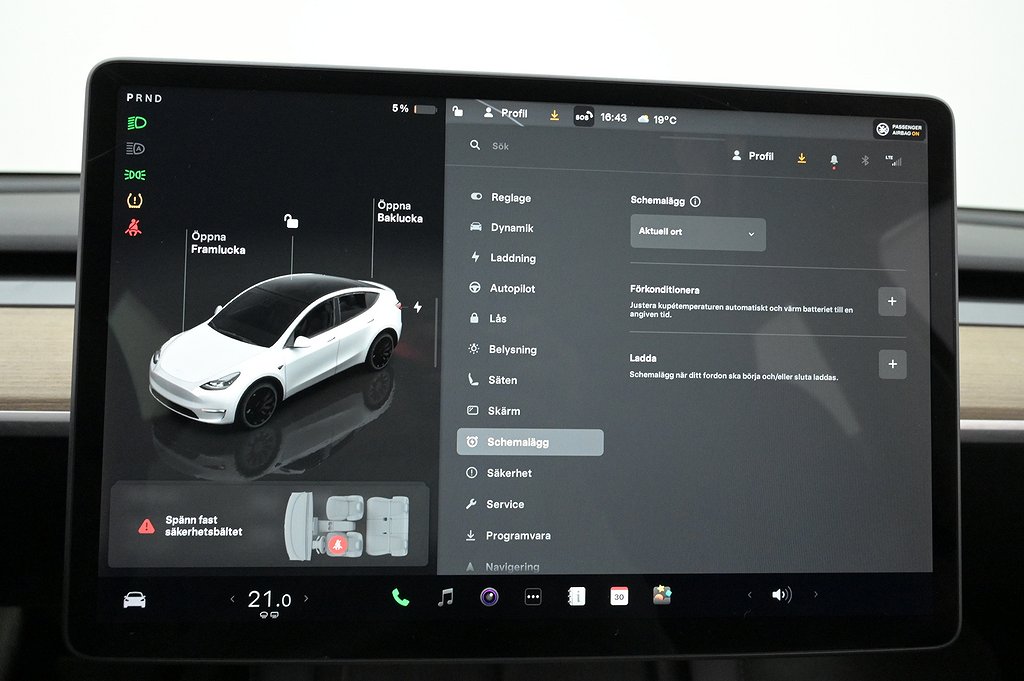Screen dimensions: 1024x681
Task: Add a Ladda charging schedule with plus
Action: 892,364
